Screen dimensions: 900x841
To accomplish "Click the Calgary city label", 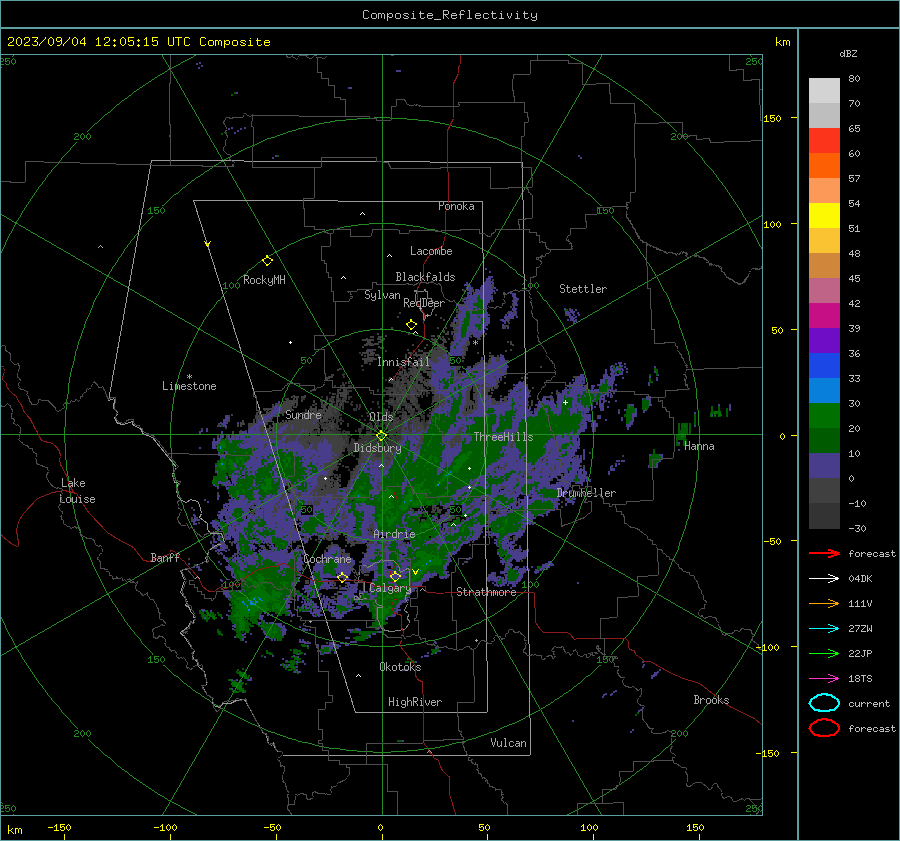I will click(390, 588).
